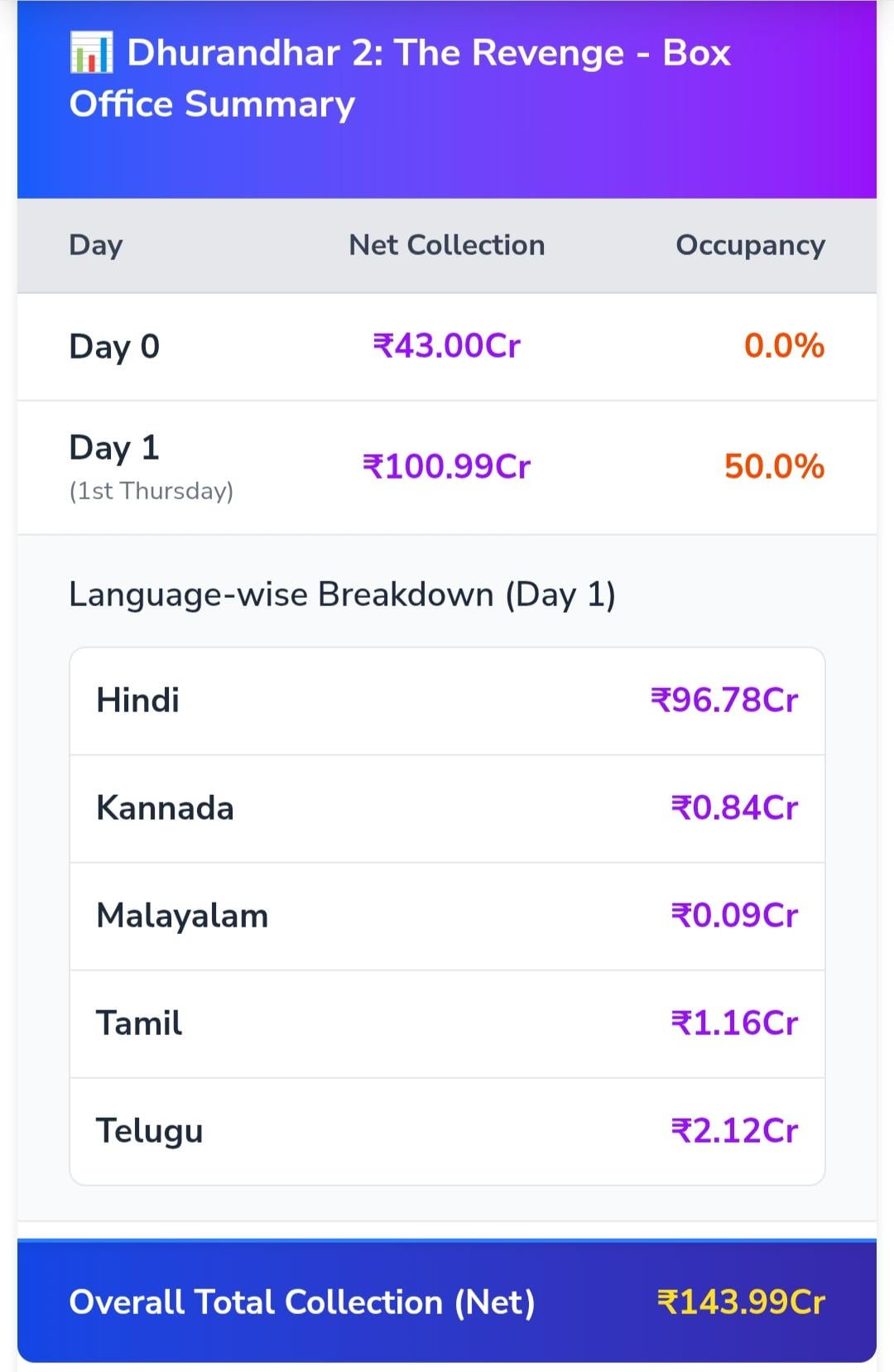The image size is (894, 1372).
Task: Click the Occupancy column header
Action: click(x=750, y=245)
